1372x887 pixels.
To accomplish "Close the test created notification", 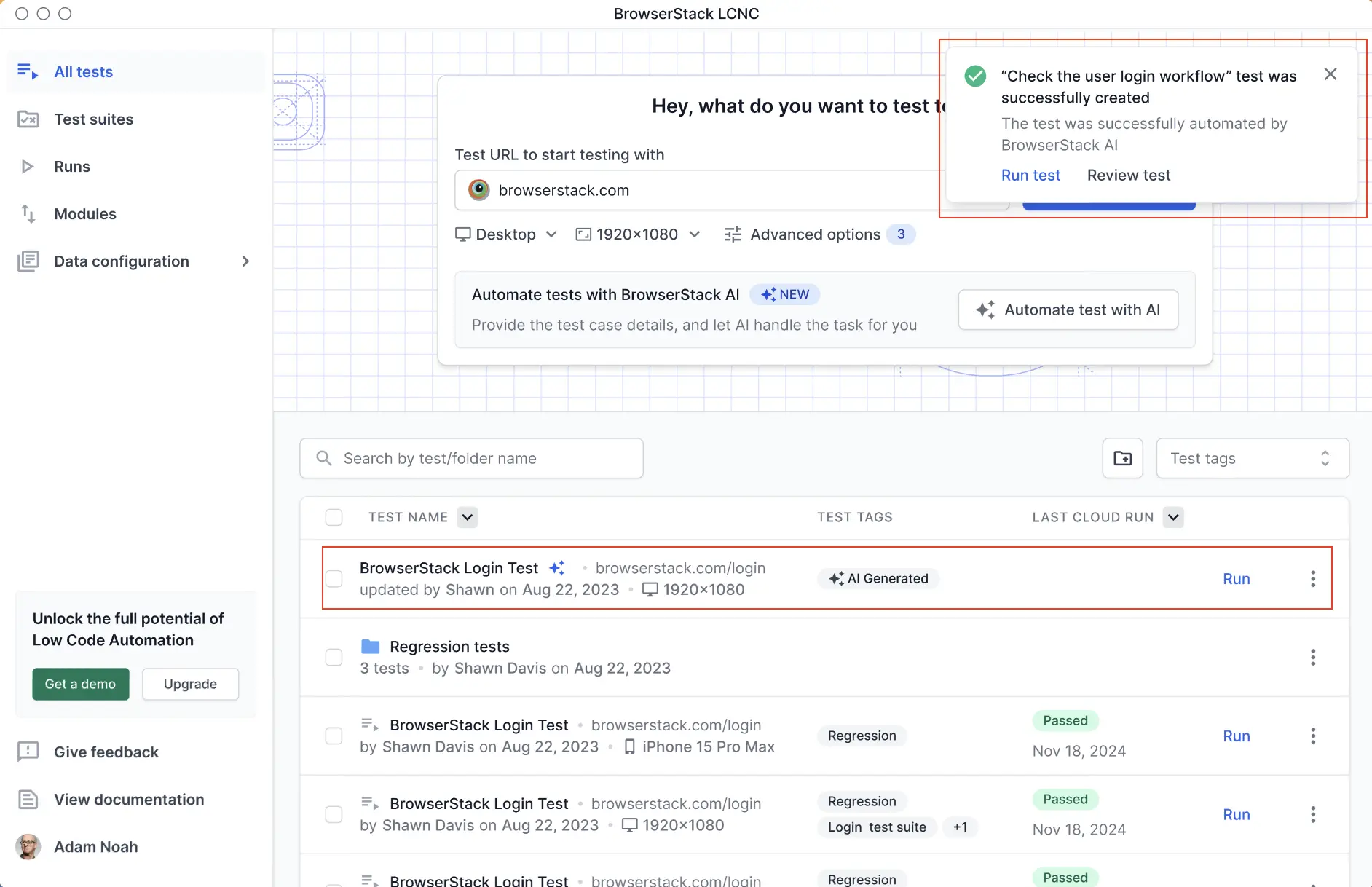I will pos(1330,74).
